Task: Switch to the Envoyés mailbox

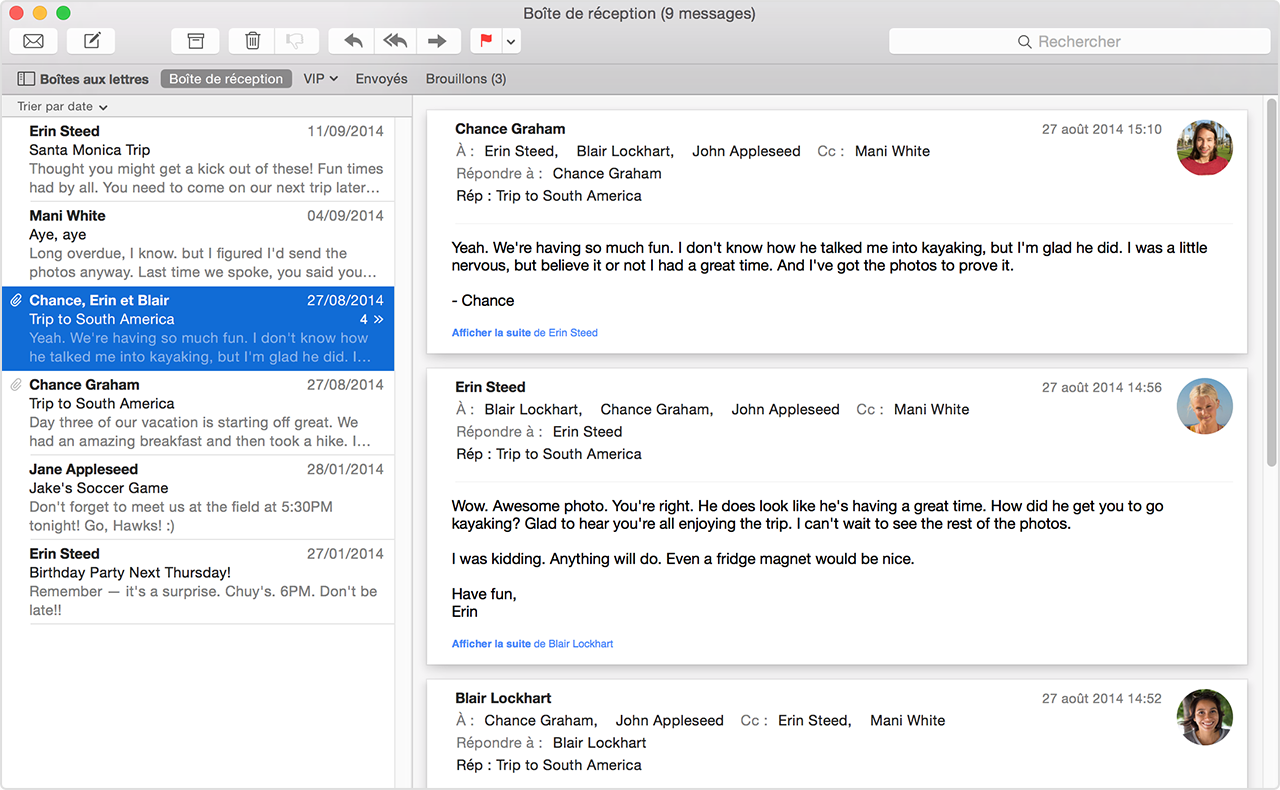Action: tap(381, 78)
